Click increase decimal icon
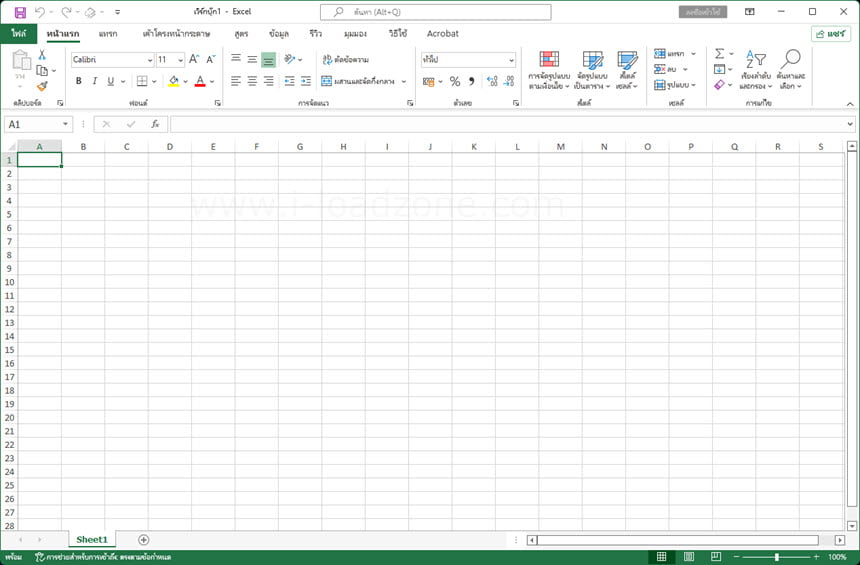 492,81
